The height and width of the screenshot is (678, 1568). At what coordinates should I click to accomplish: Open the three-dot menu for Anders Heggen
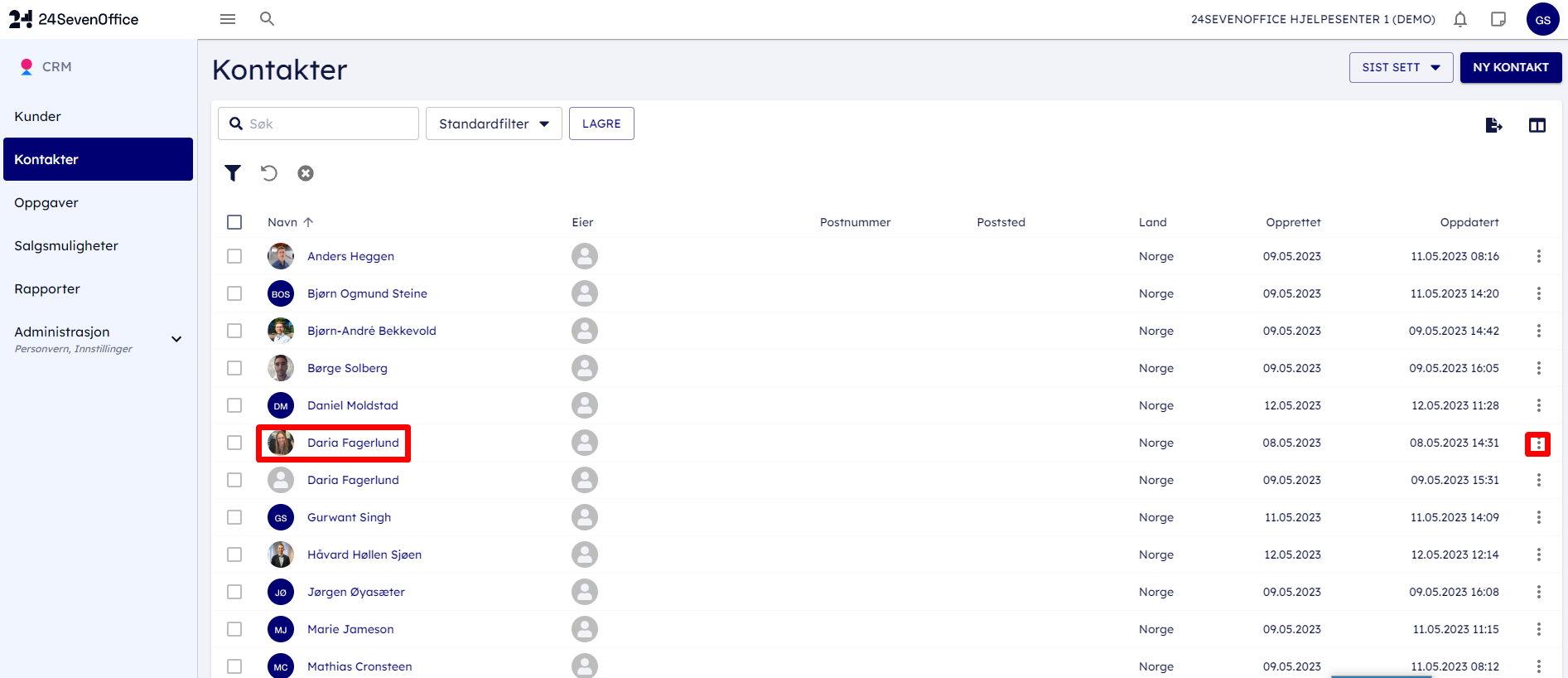[1538, 256]
